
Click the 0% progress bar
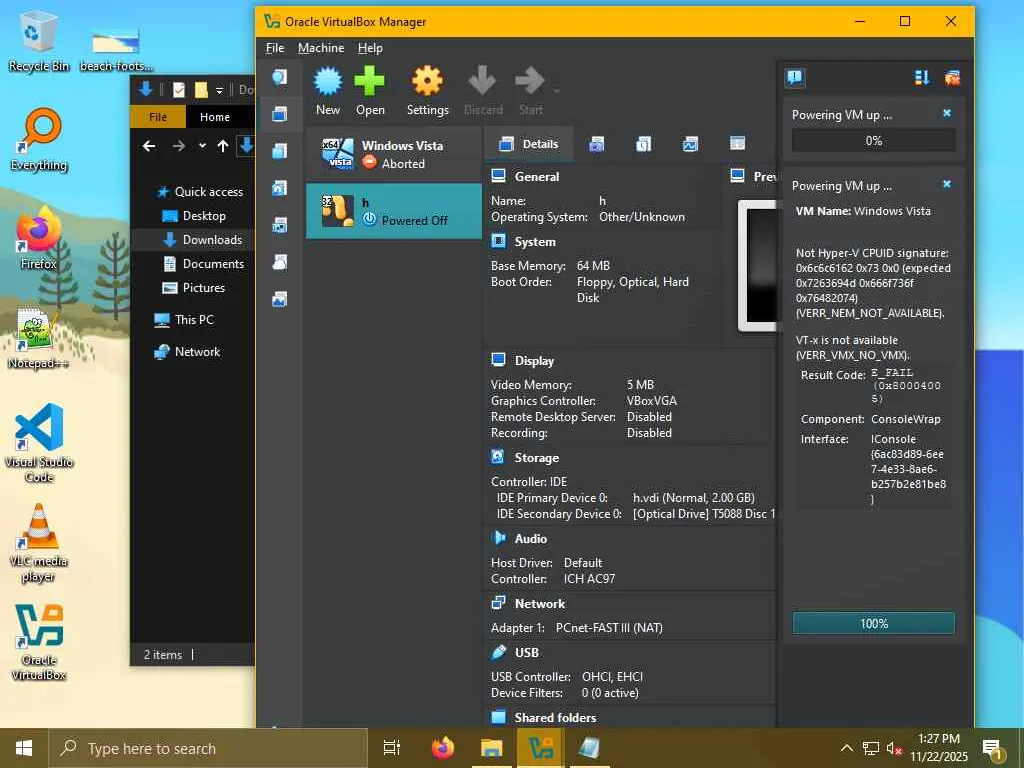[873, 140]
